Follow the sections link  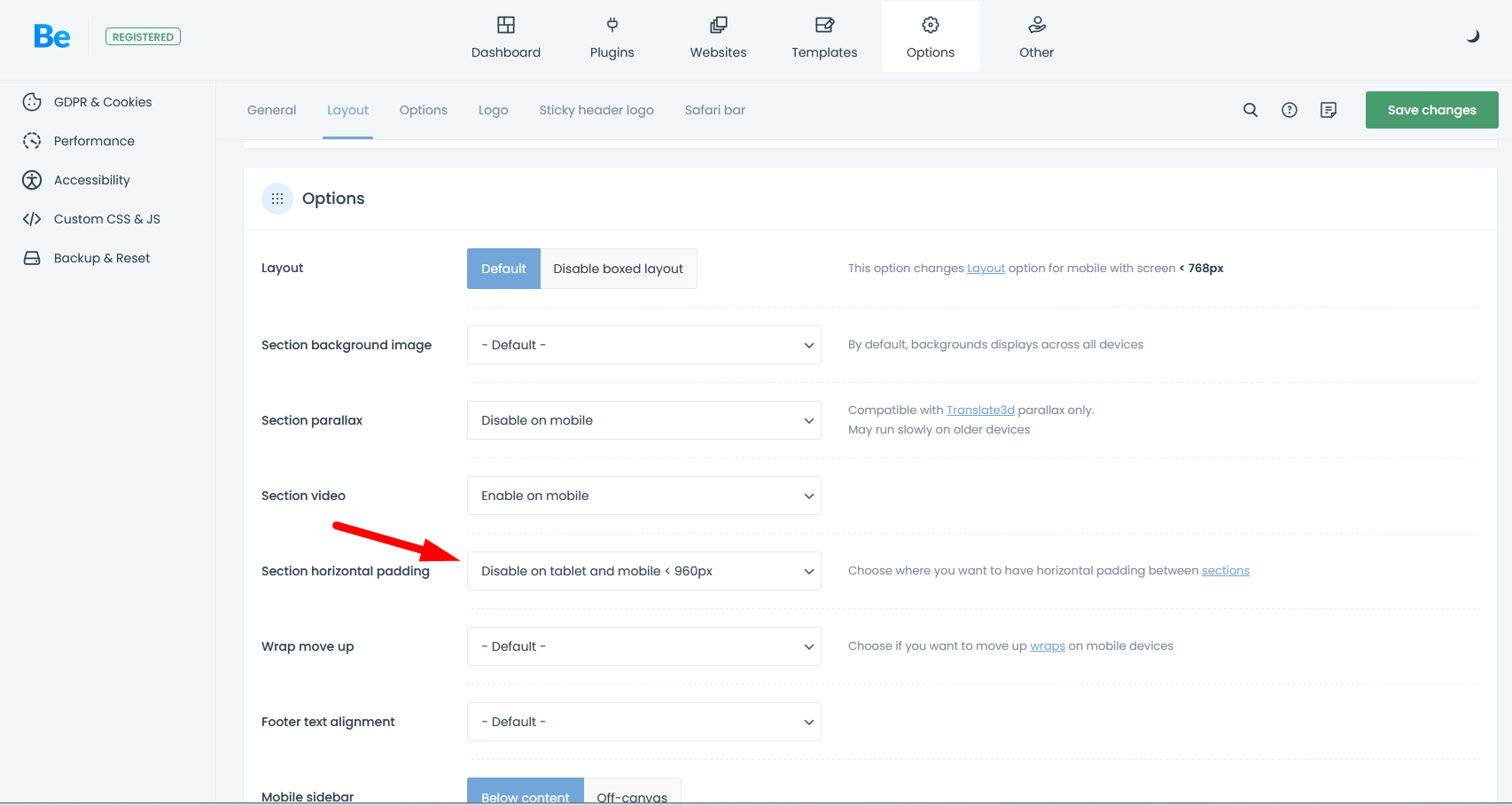[1226, 570]
